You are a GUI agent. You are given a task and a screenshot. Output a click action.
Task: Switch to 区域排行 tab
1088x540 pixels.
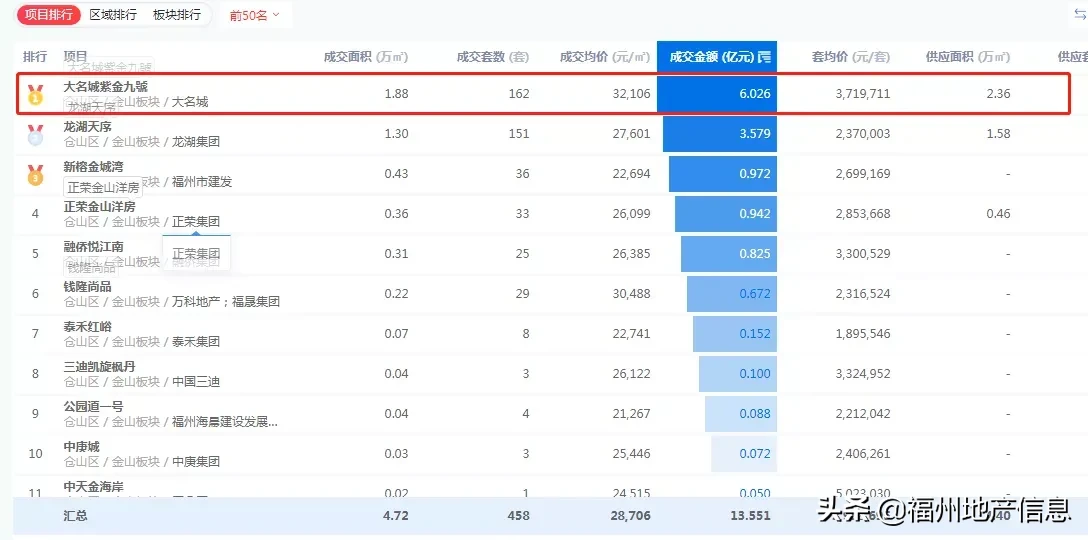click(x=113, y=15)
